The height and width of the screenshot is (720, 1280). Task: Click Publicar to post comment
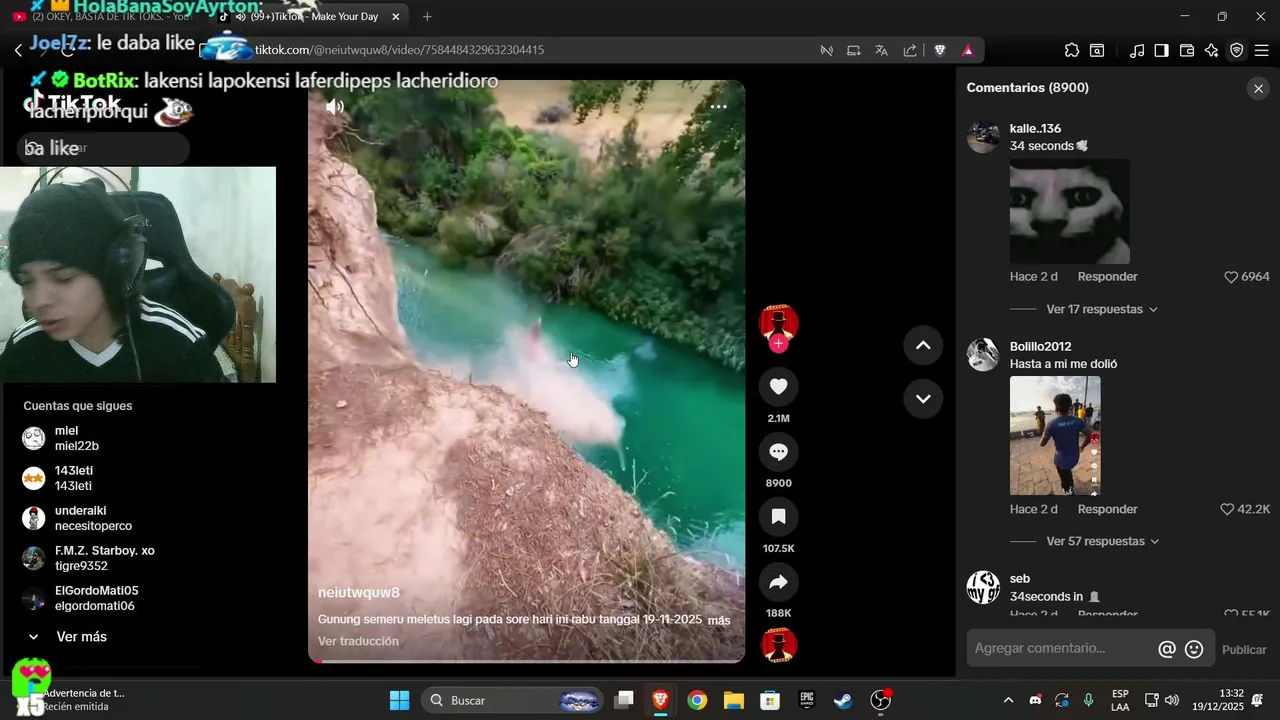point(1244,650)
